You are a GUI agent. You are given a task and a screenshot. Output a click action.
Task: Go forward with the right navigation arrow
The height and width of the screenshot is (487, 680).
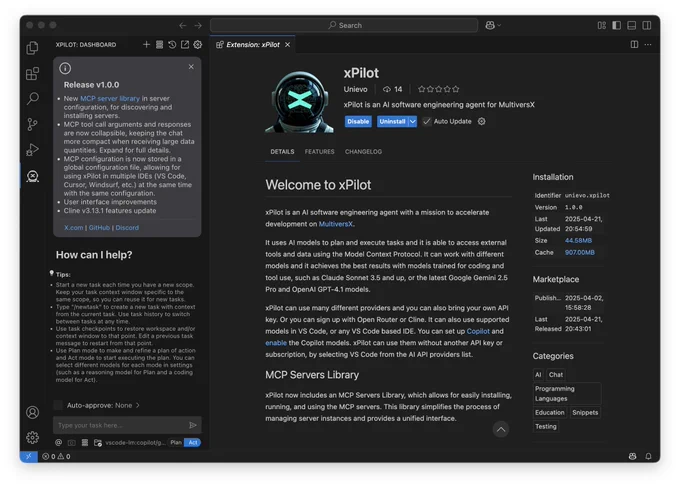pyautogui.click(x=198, y=26)
